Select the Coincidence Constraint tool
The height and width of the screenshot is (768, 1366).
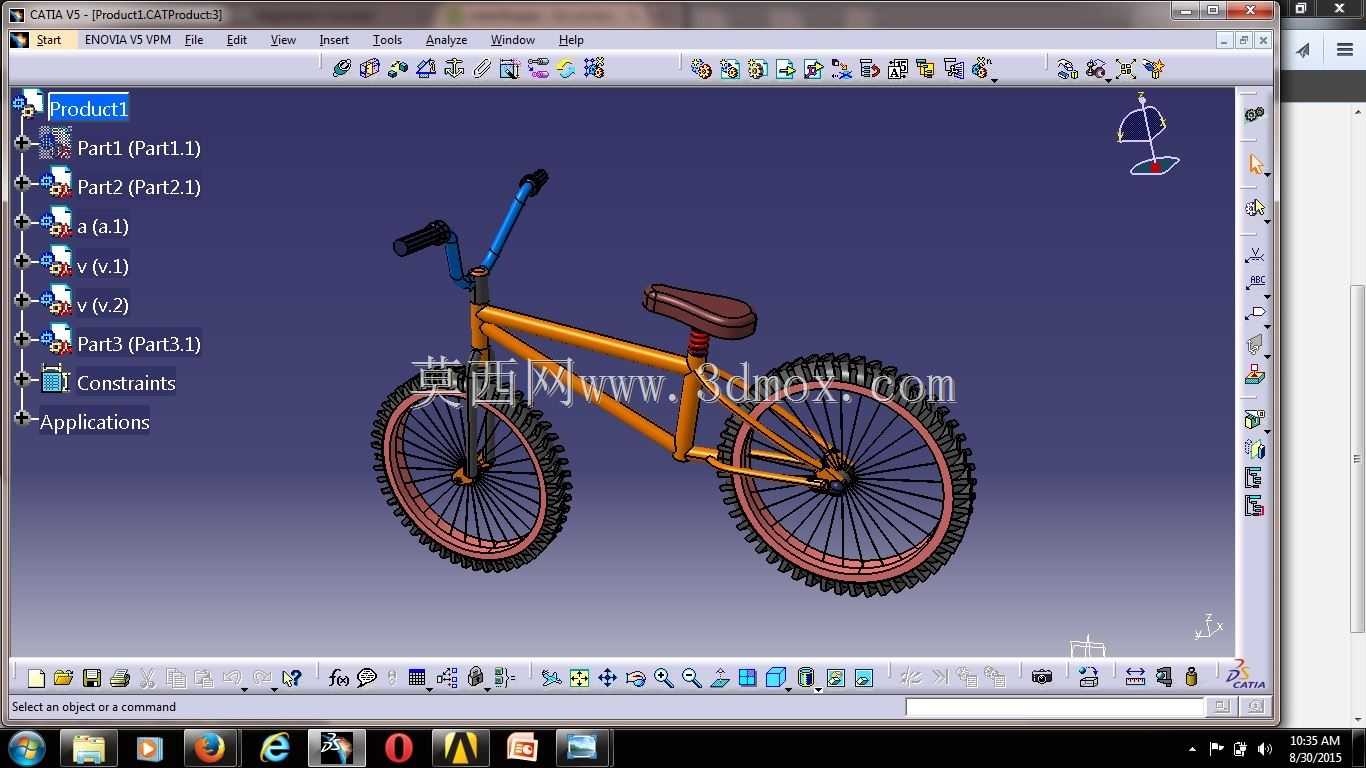click(342, 68)
